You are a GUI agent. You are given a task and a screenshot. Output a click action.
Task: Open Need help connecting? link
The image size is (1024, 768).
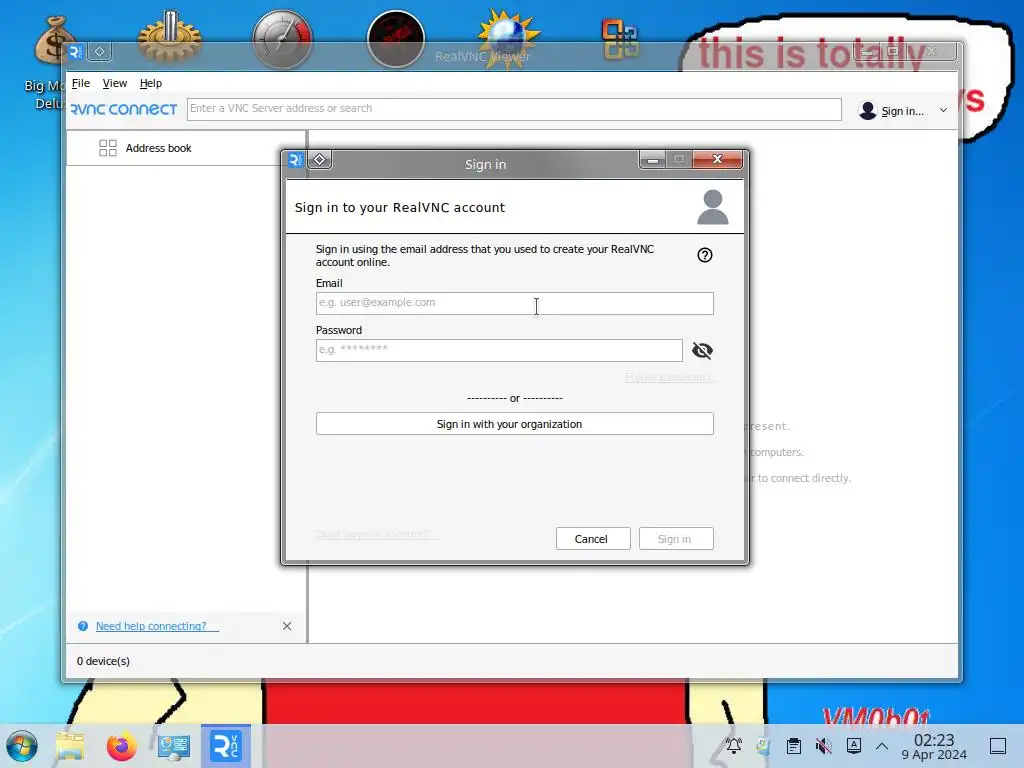pyautogui.click(x=151, y=626)
